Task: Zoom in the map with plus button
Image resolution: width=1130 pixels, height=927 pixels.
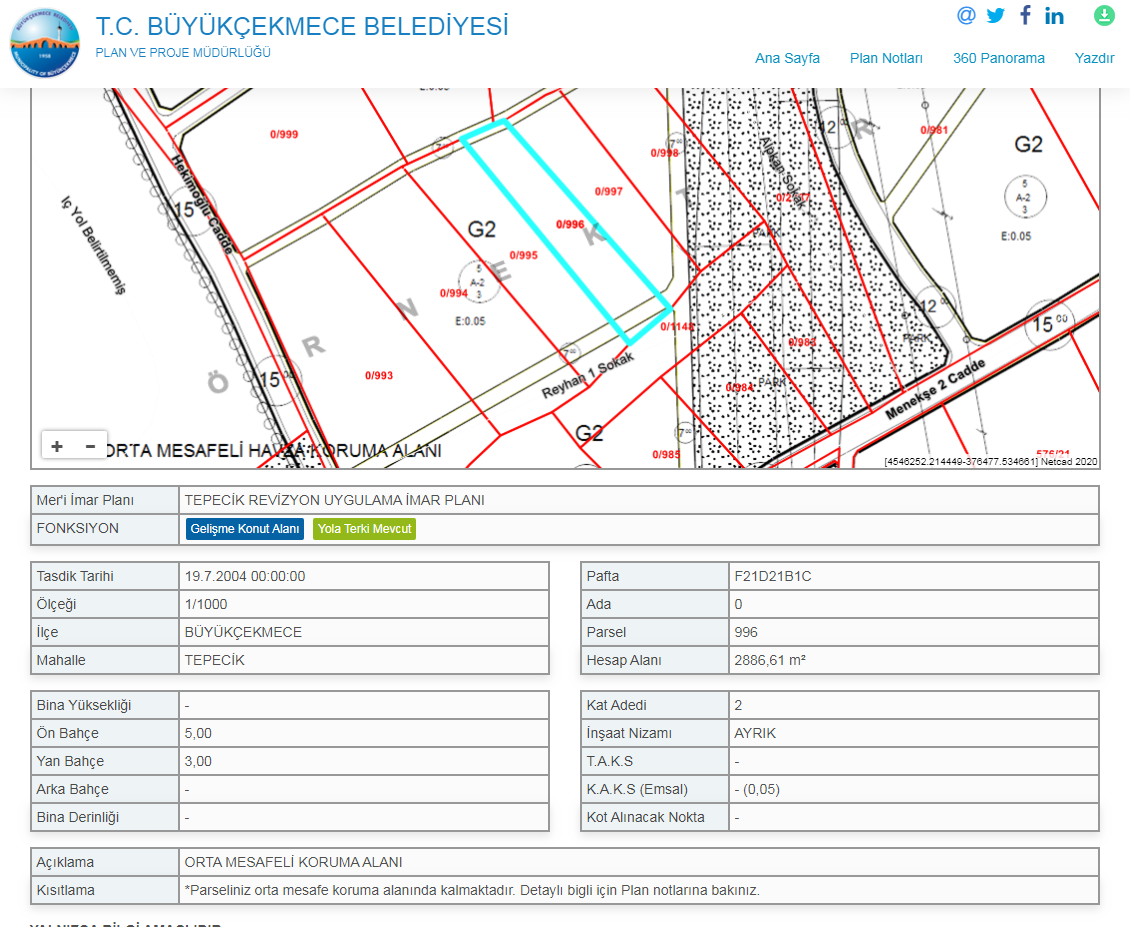Action: point(57,446)
